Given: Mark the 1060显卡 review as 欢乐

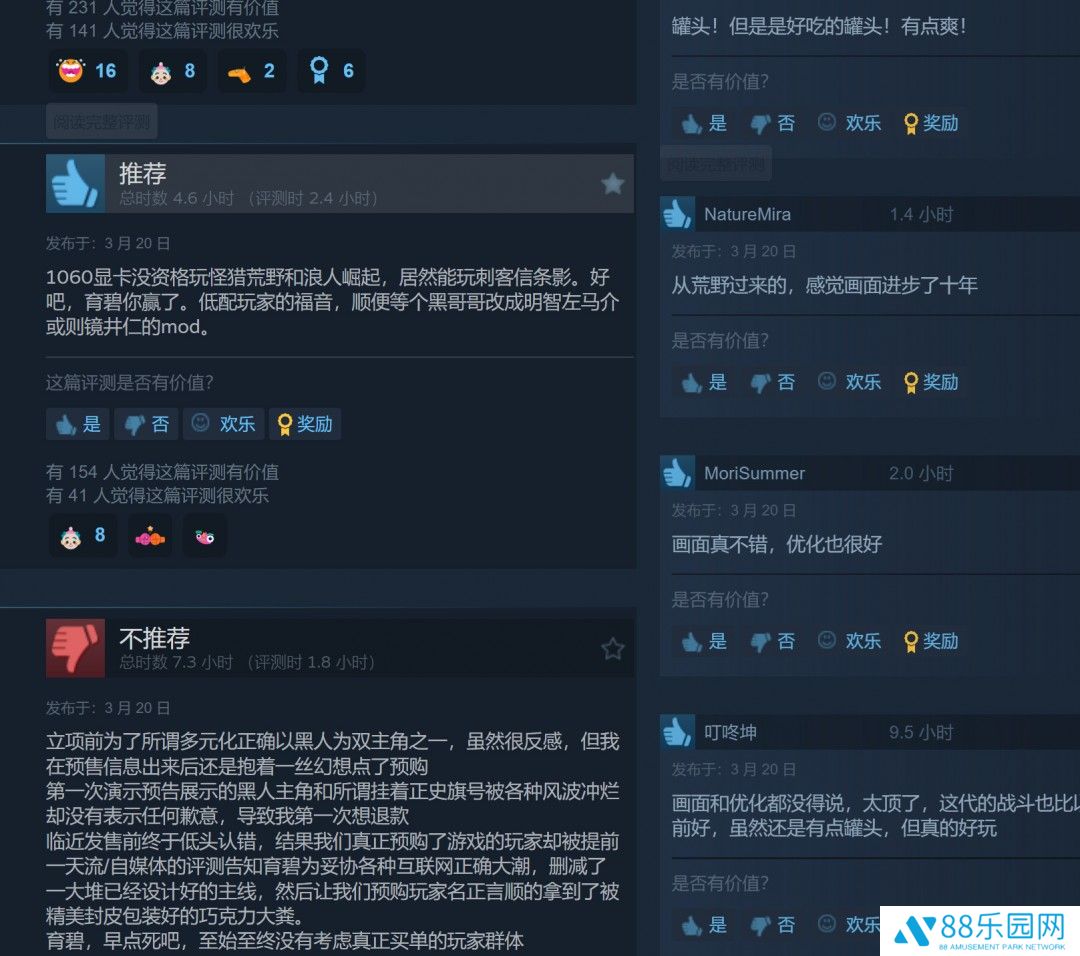Looking at the screenshot, I should coord(223,424).
